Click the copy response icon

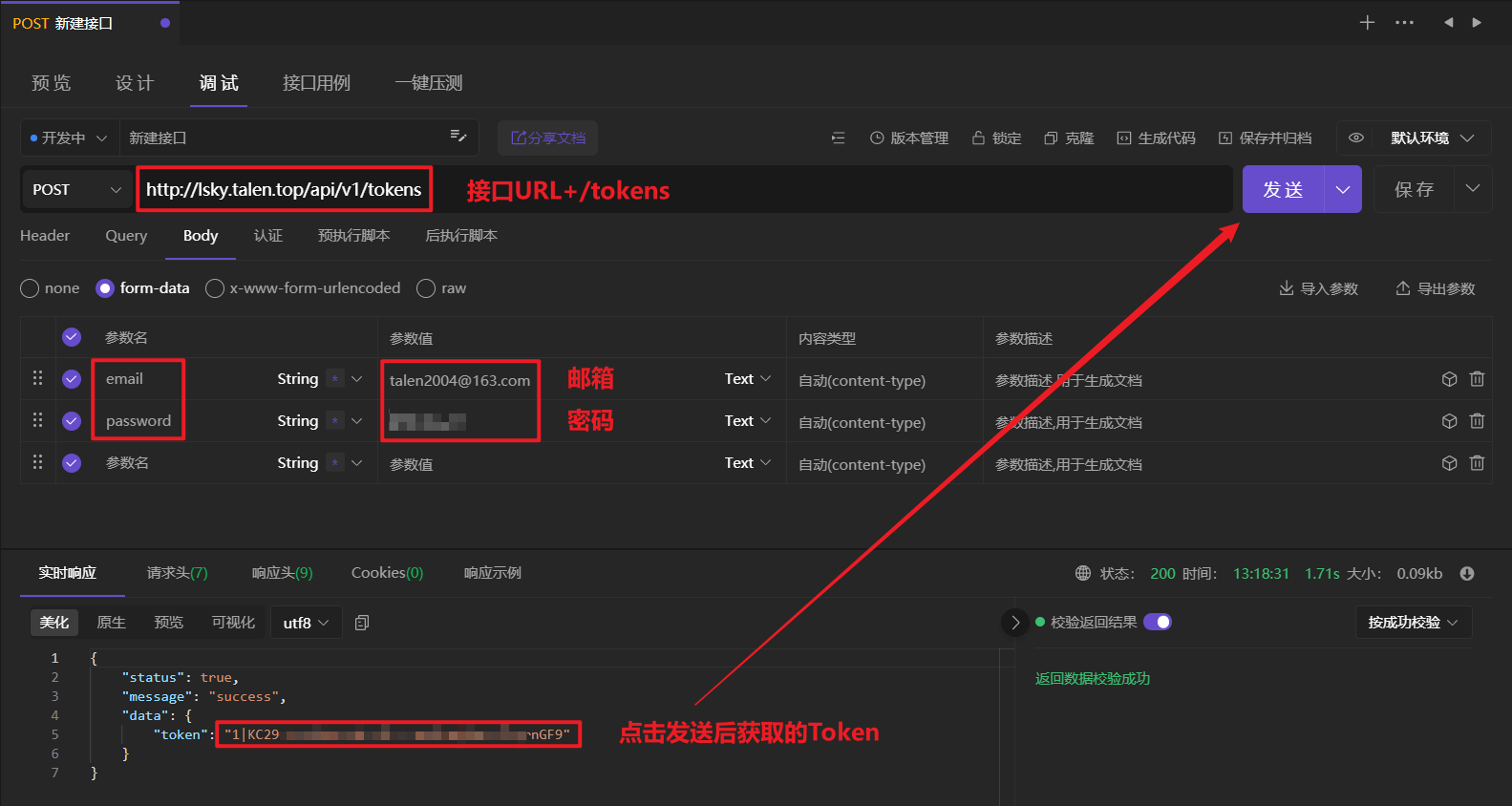(362, 623)
